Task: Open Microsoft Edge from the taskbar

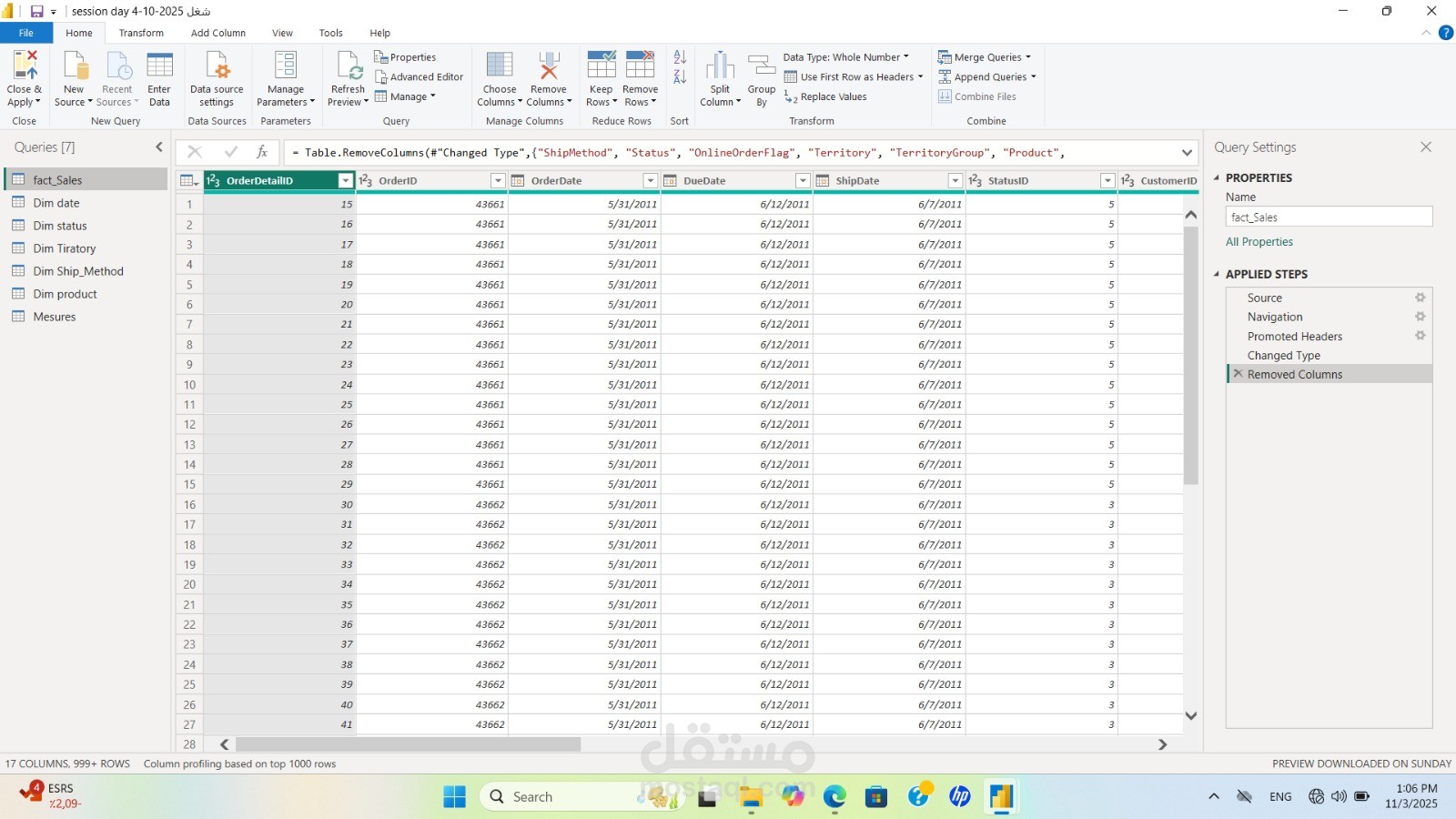Action: [x=834, y=797]
